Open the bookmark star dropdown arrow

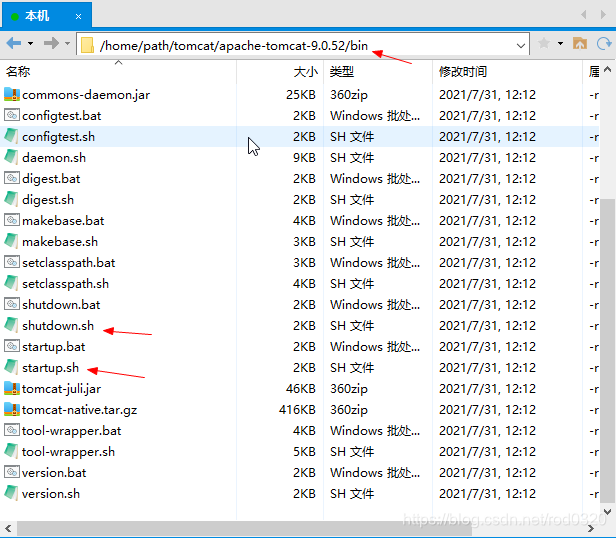(x=561, y=43)
